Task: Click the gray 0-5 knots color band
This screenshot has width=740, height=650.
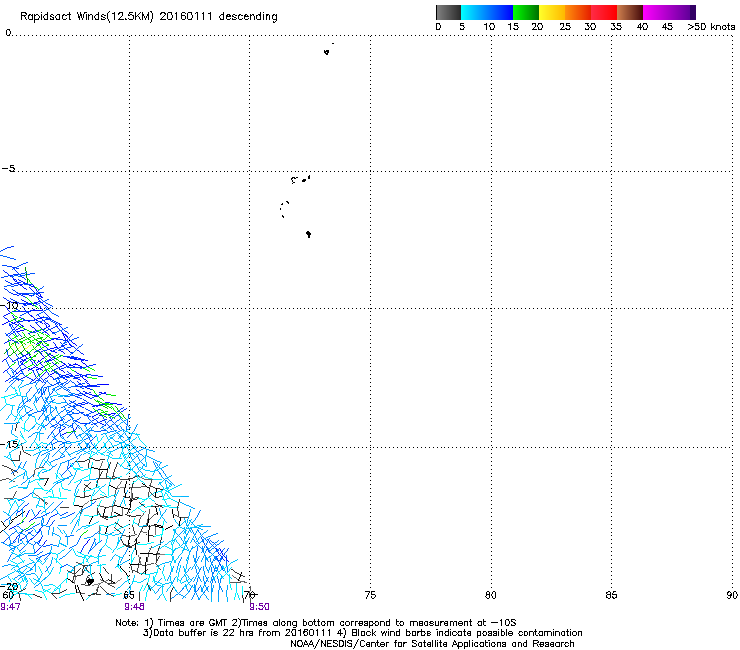Action: [x=448, y=12]
